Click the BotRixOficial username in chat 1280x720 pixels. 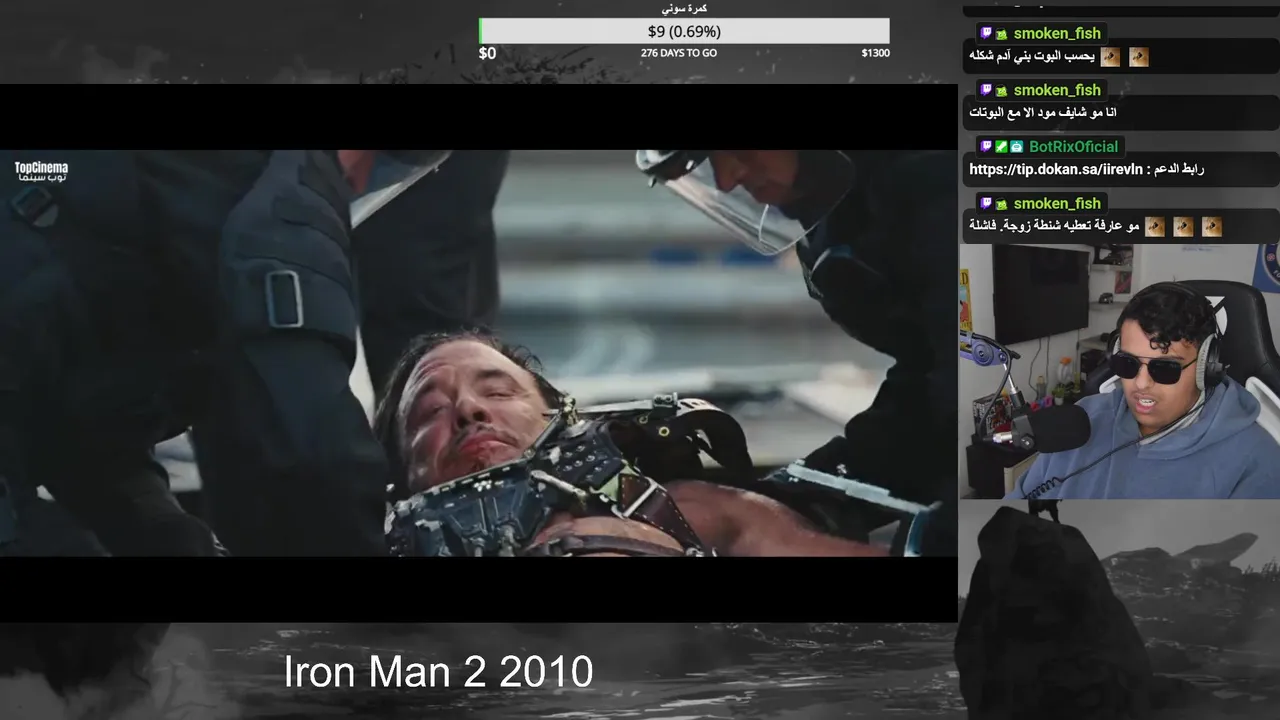[1074, 147]
